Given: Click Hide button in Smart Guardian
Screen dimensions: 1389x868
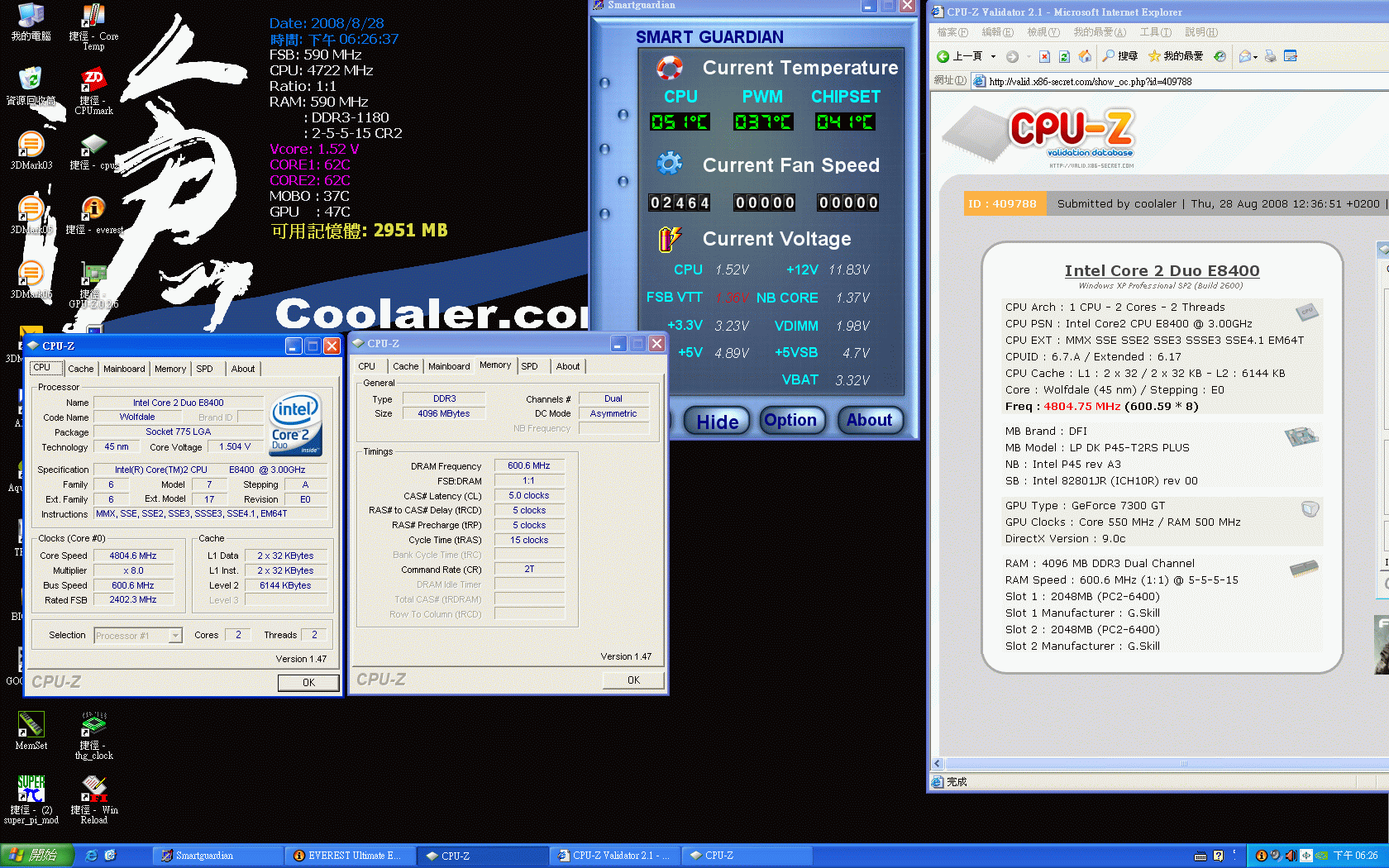Looking at the screenshot, I should point(717,422).
